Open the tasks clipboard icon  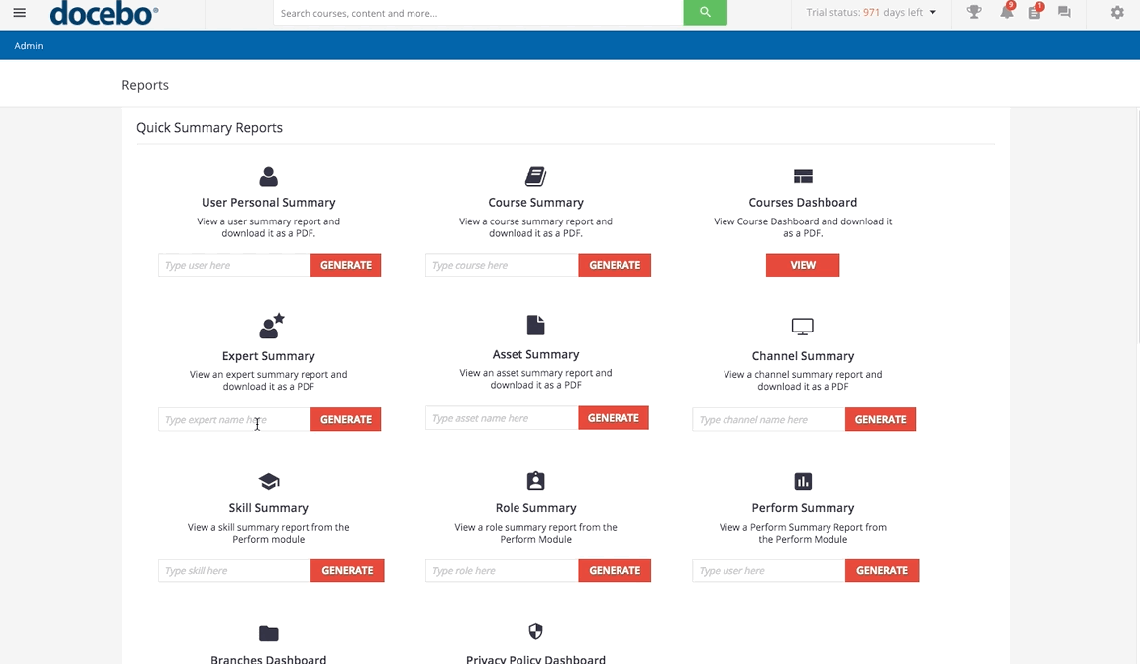[x=1034, y=13]
